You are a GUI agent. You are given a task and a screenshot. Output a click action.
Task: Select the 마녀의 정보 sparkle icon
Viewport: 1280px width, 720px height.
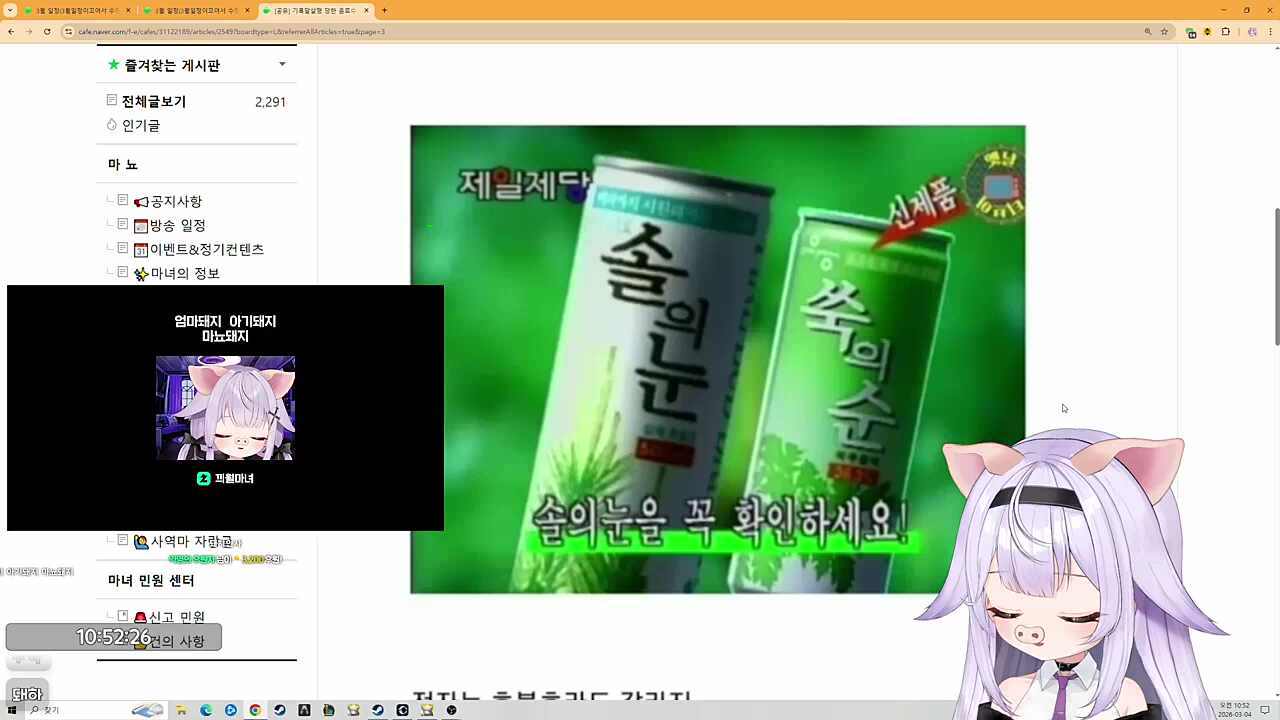141,273
